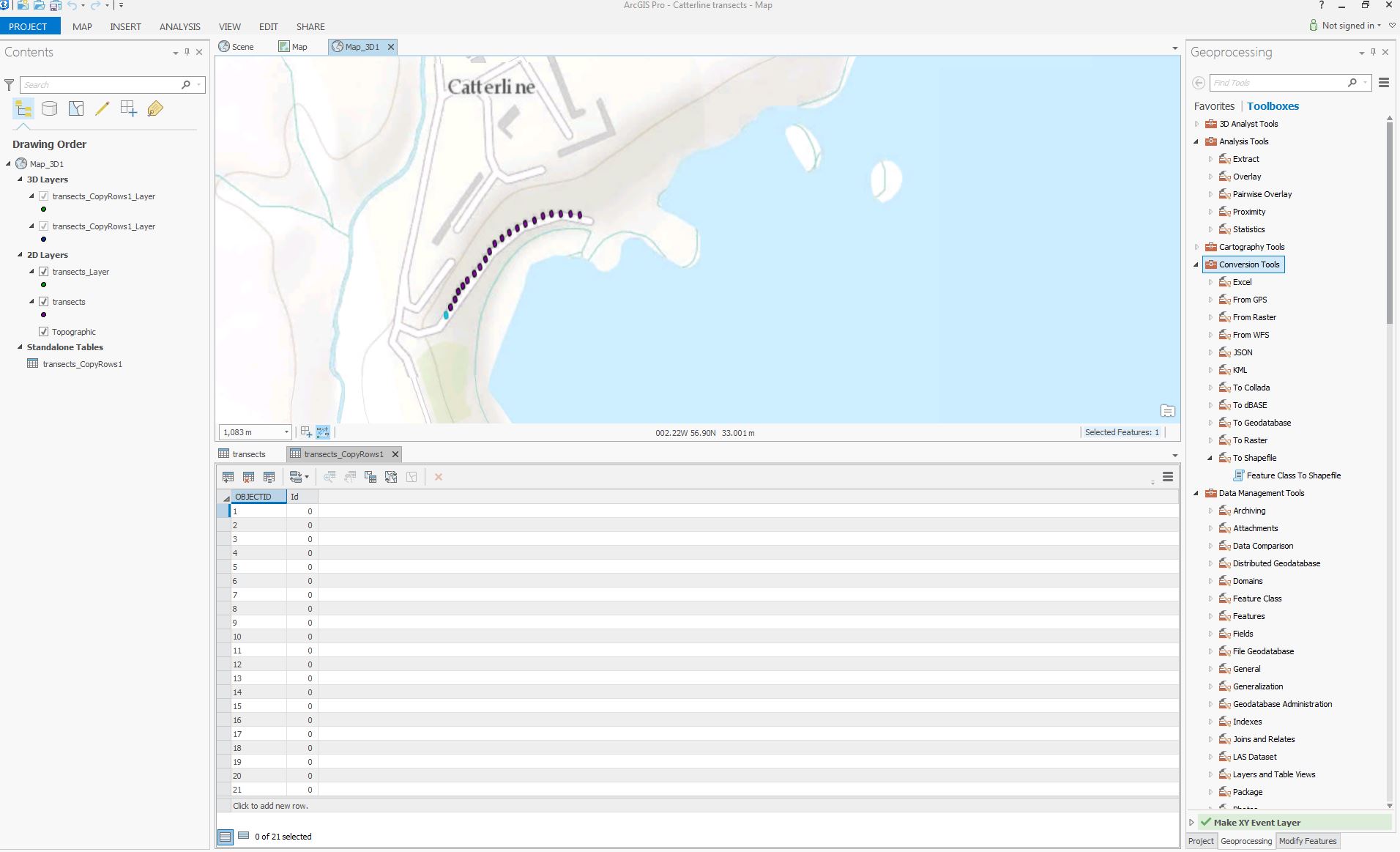1400x852 pixels.
Task: Switch to the Map view tab
Action: (x=293, y=47)
